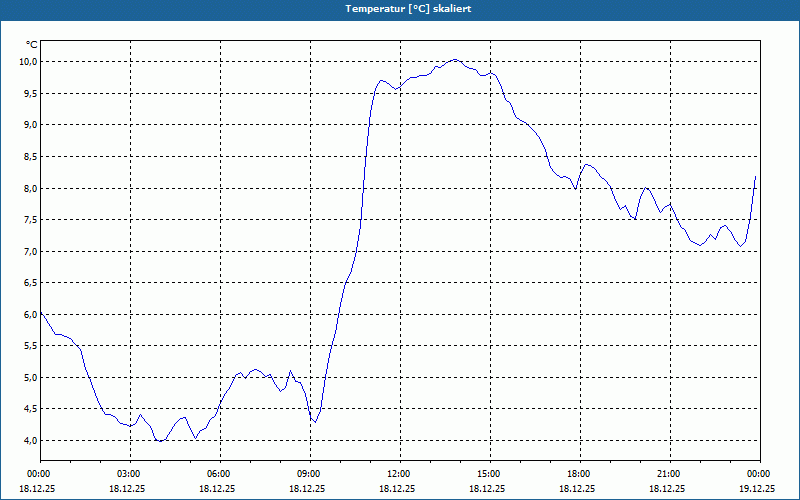Click the 10,0 y-axis label
Image resolution: width=800 pixels, height=500 pixels.
(29, 62)
